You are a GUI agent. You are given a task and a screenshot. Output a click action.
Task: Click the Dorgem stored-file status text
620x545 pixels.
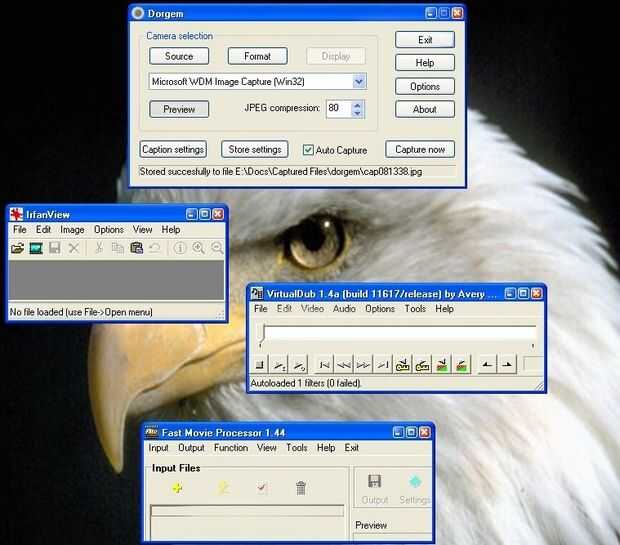point(281,172)
